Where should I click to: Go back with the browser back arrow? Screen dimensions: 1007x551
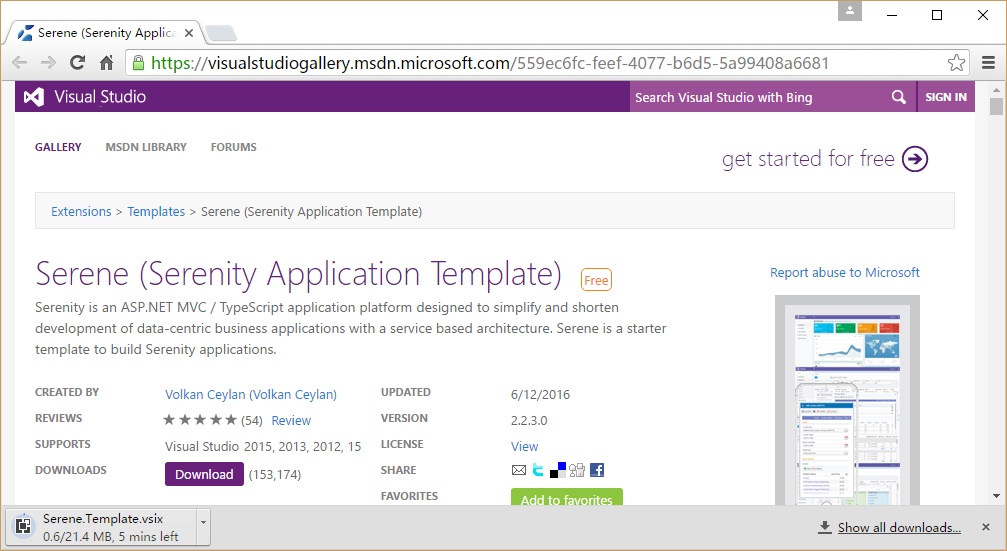20,62
